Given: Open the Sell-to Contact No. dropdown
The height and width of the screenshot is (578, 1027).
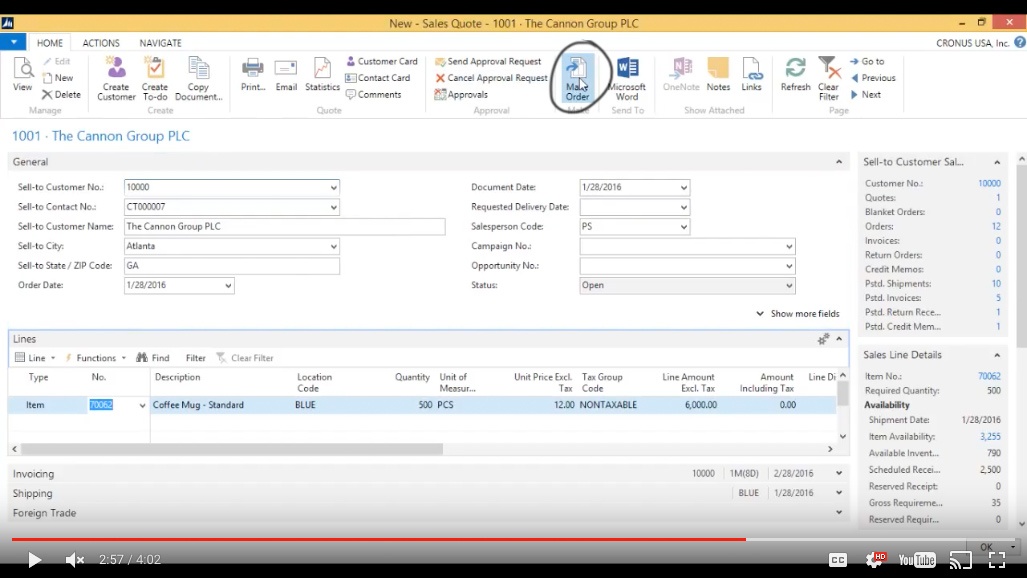Looking at the screenshot, I should [333, 207].
